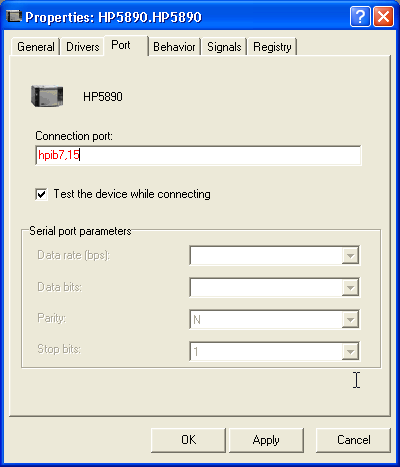Open the Signals tab
Image resolution: width=400 pixels, height=467 pixels.
[x=224, y=47]
